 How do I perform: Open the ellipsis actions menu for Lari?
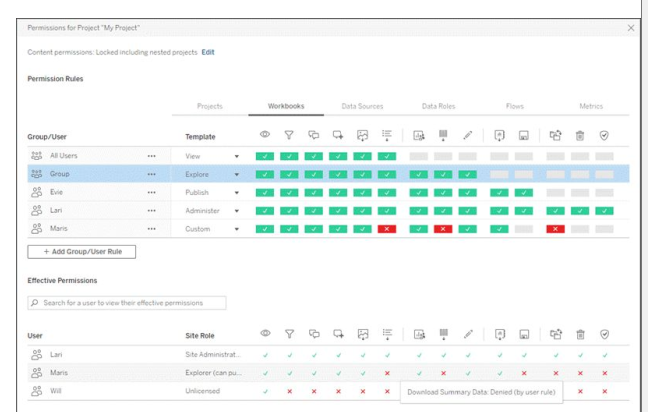(152, 211)
